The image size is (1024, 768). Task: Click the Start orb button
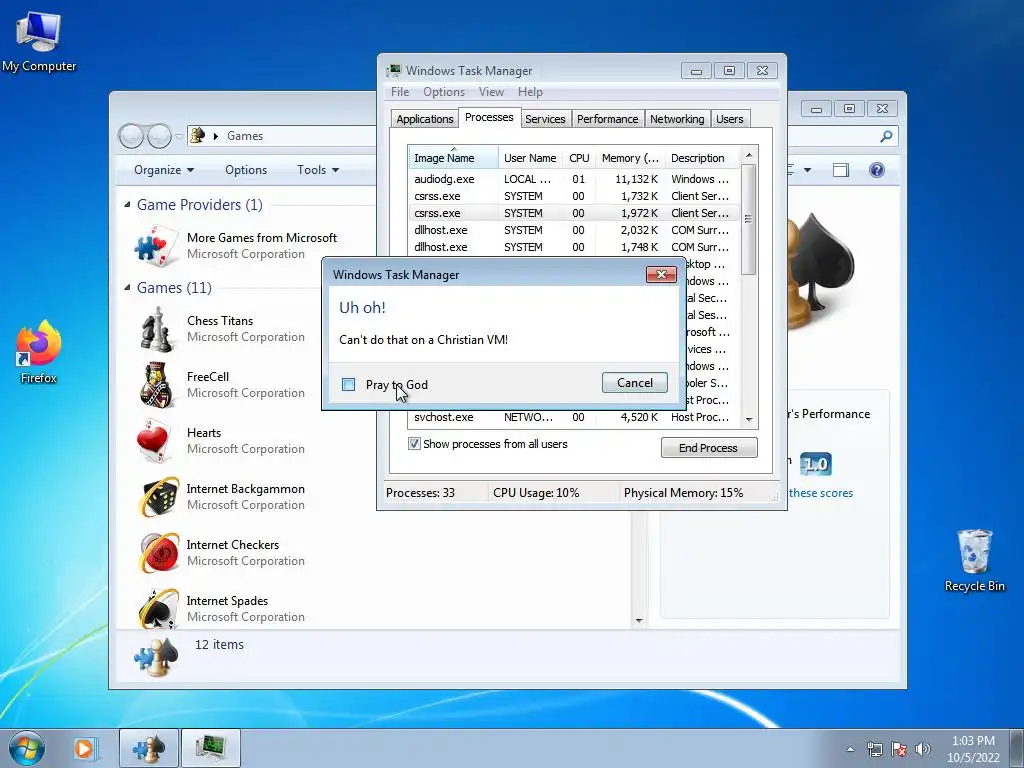pos(27,748)
